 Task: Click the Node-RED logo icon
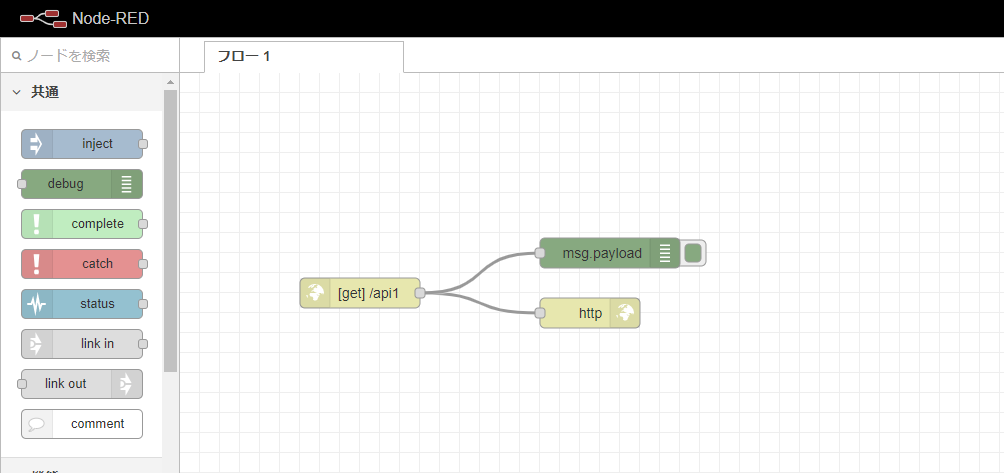pos(36,18)
